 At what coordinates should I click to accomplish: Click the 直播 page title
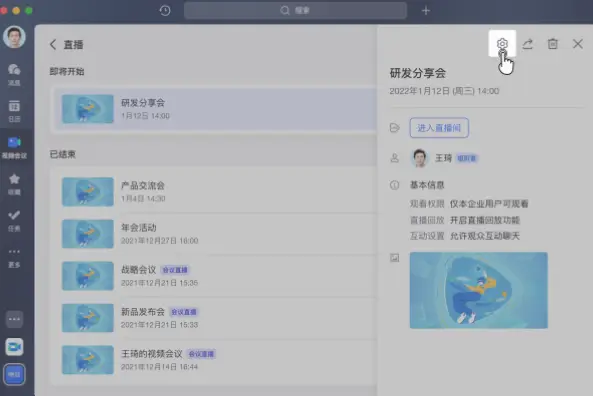[73, 45]
